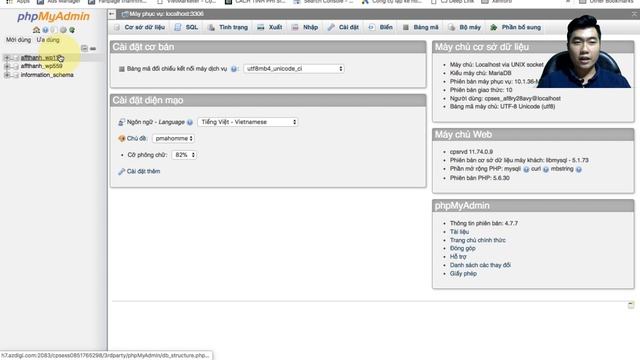This screenshot has width=640, height=360.
Task: Open the Bảng mã charsets tab
Action: click(421, 27)
